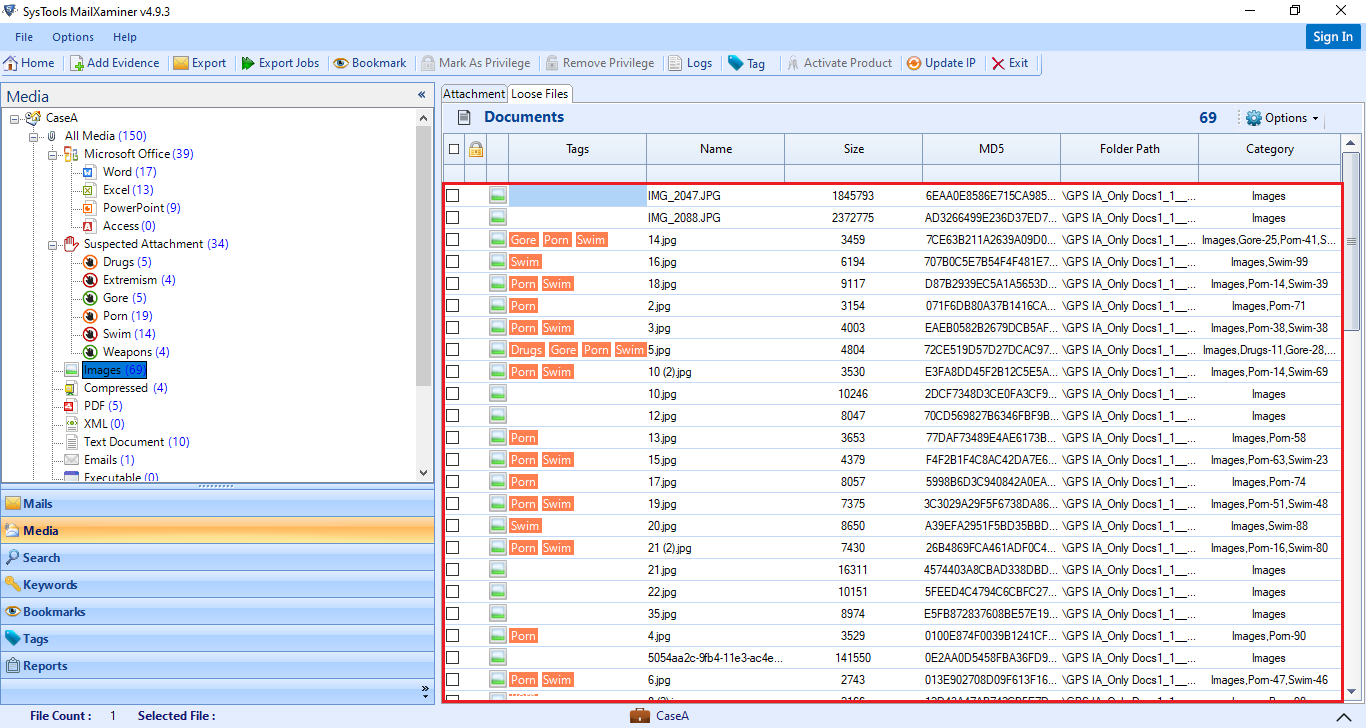Tick the checkbox for 14.jpg row
Screen dimensions: 1366x728
[x=453, y=240]
